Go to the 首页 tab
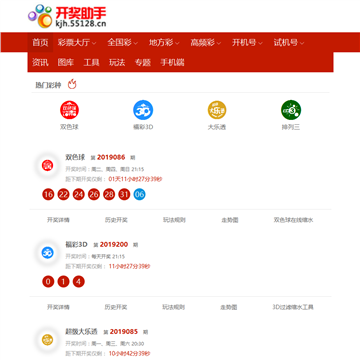The image size is (360, 360). (x=40, y=42)
